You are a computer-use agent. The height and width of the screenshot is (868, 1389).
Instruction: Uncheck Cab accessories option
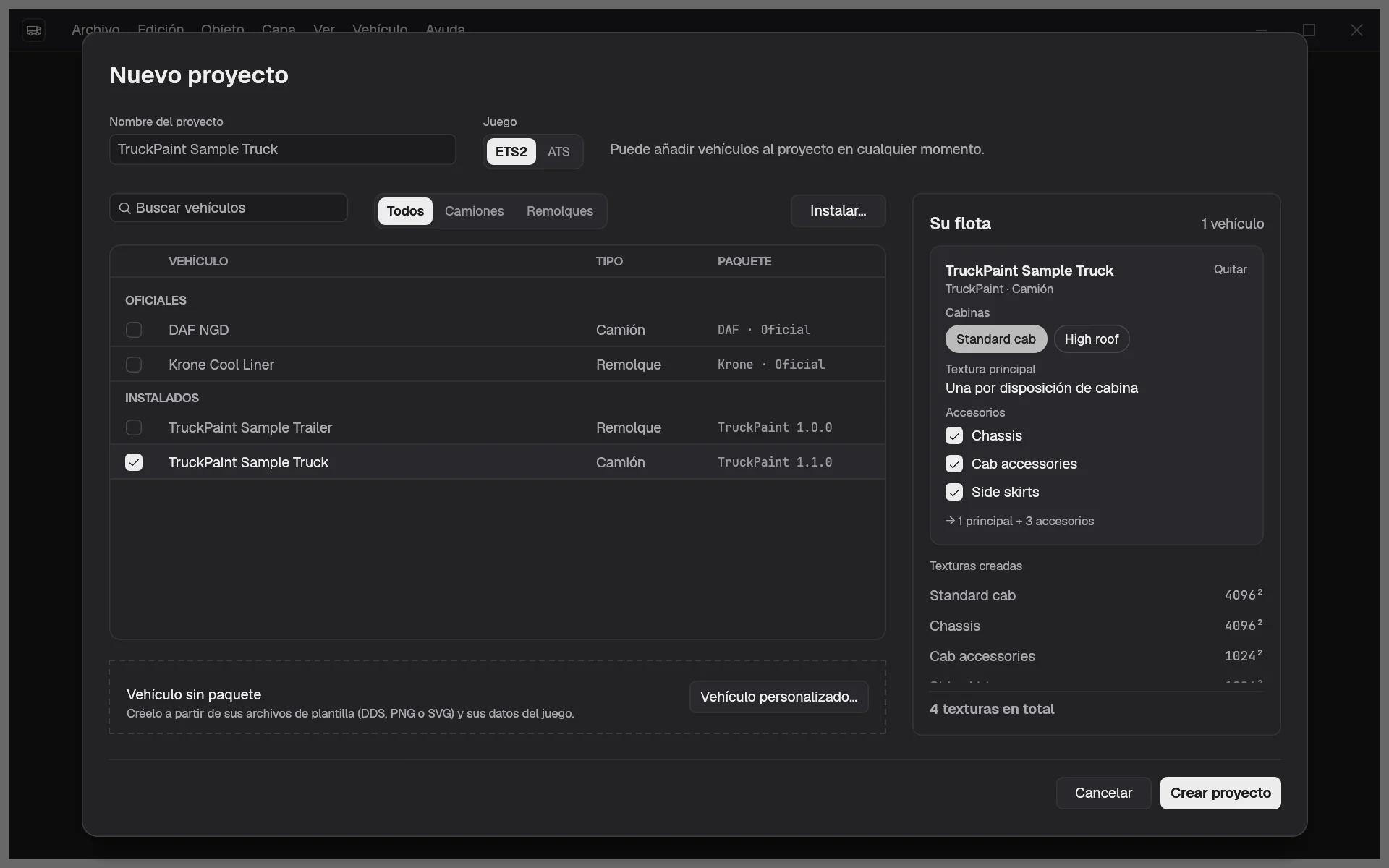(954, 464)
